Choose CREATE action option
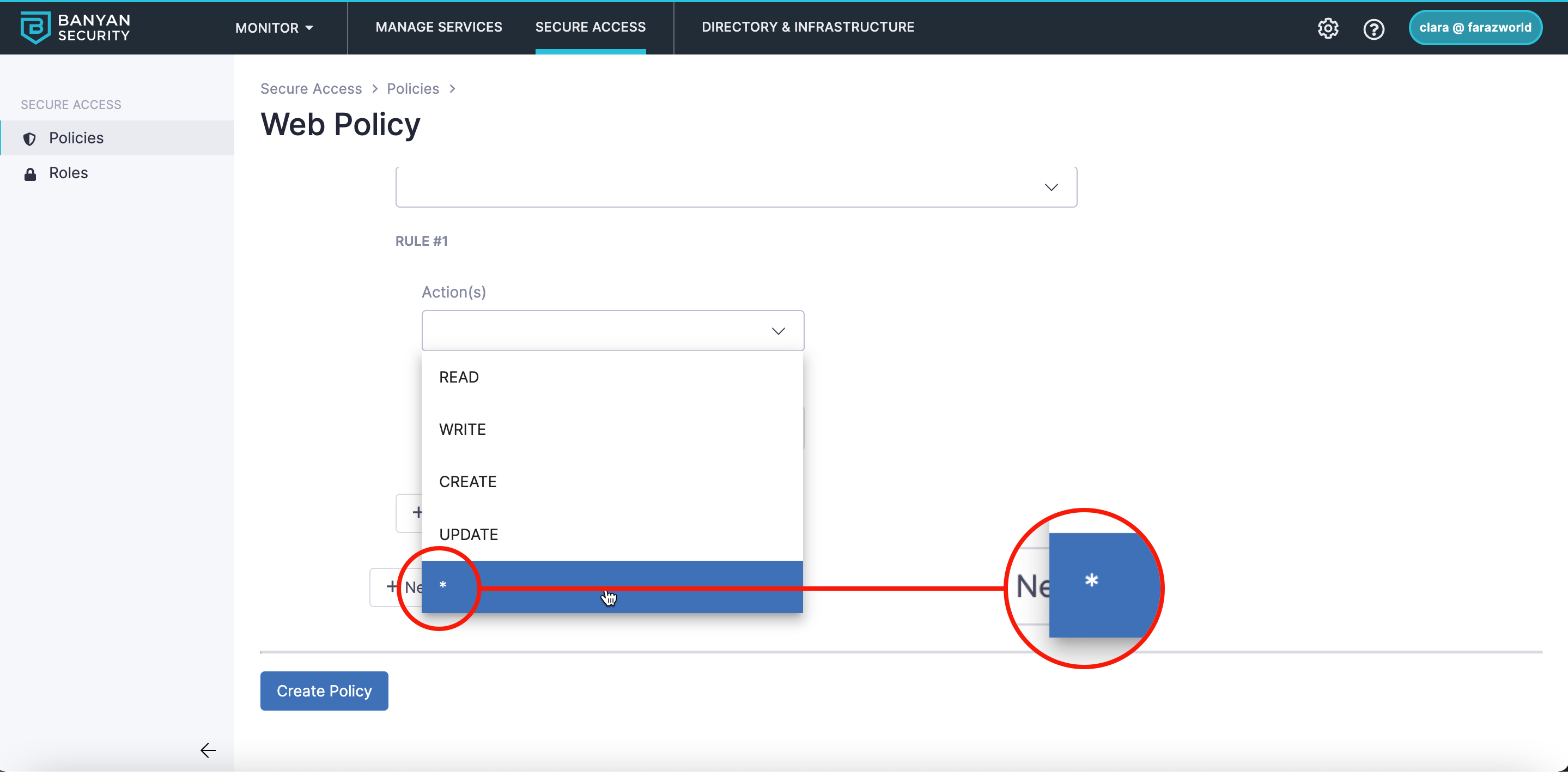 tap(467, 481)
